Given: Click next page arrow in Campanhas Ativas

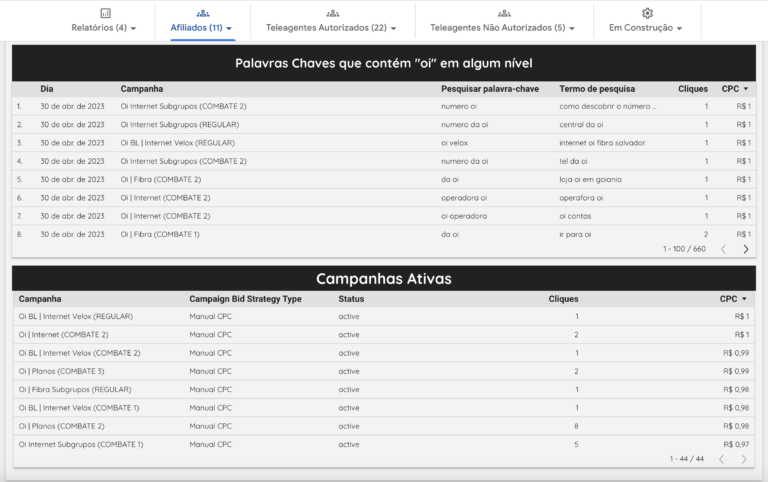Looking at the screenshot, I should click(x=743, y=459).
